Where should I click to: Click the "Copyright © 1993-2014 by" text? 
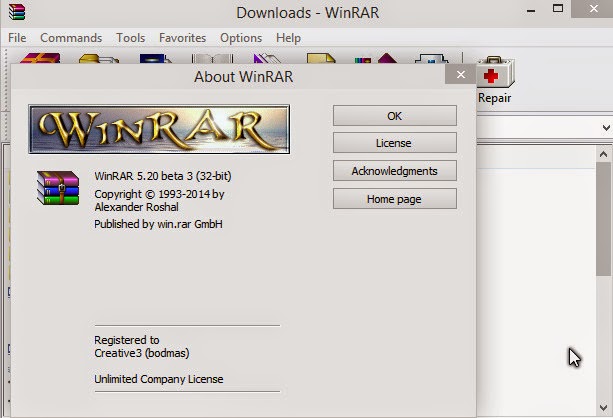point(159,194)
